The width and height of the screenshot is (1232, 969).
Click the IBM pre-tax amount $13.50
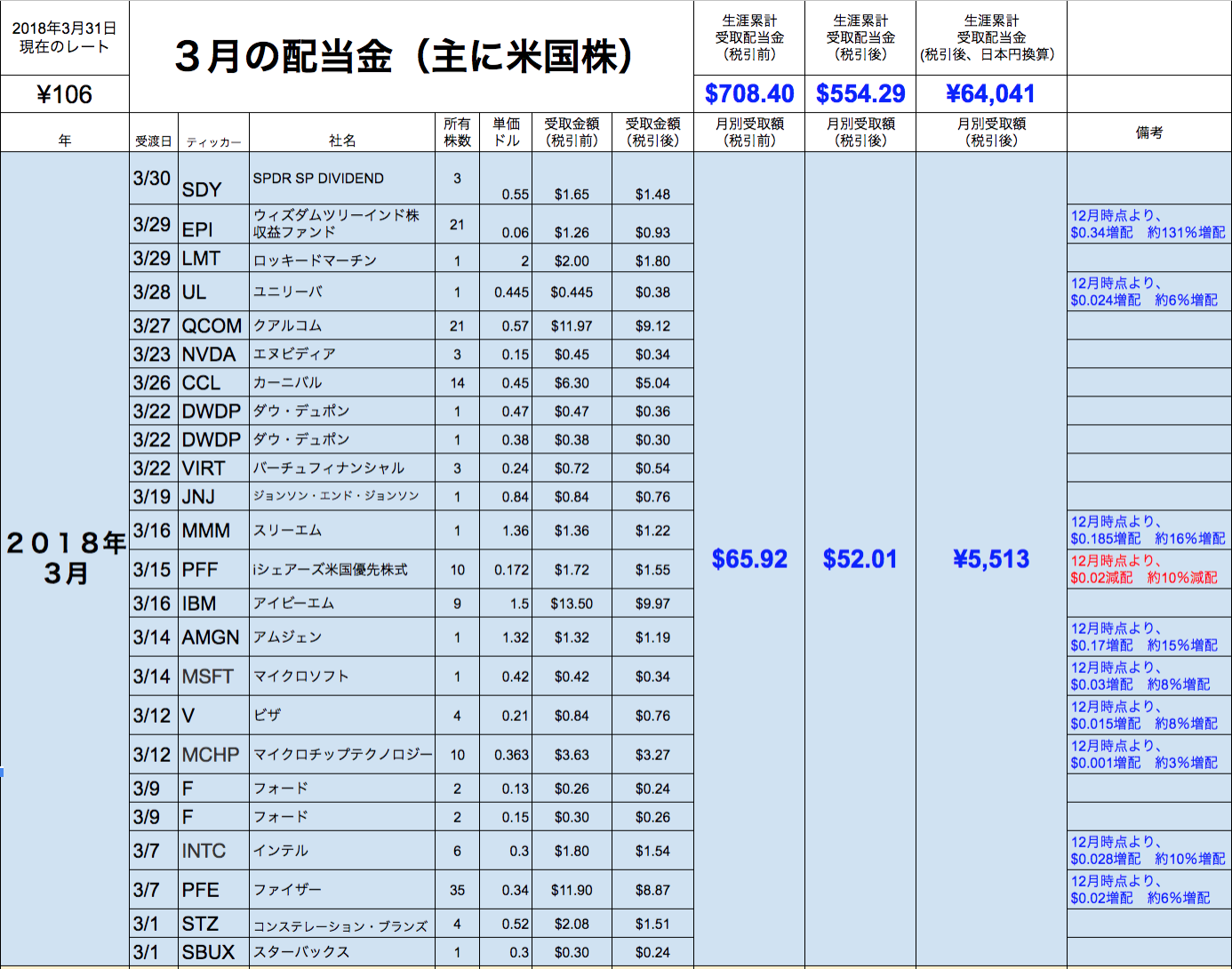pos(572,604)
